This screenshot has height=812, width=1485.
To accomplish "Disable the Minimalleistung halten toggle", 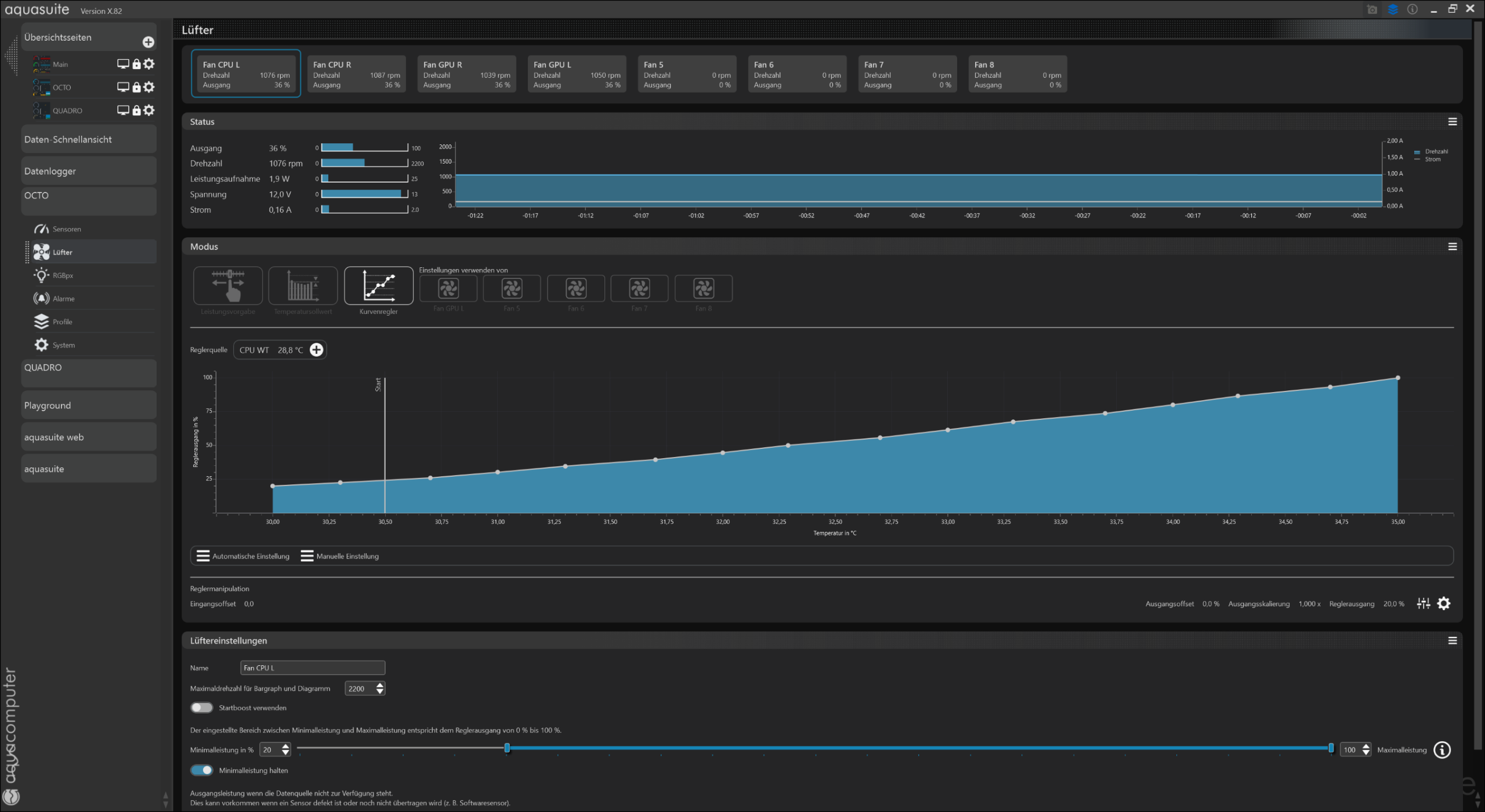I will pos(202,770).
